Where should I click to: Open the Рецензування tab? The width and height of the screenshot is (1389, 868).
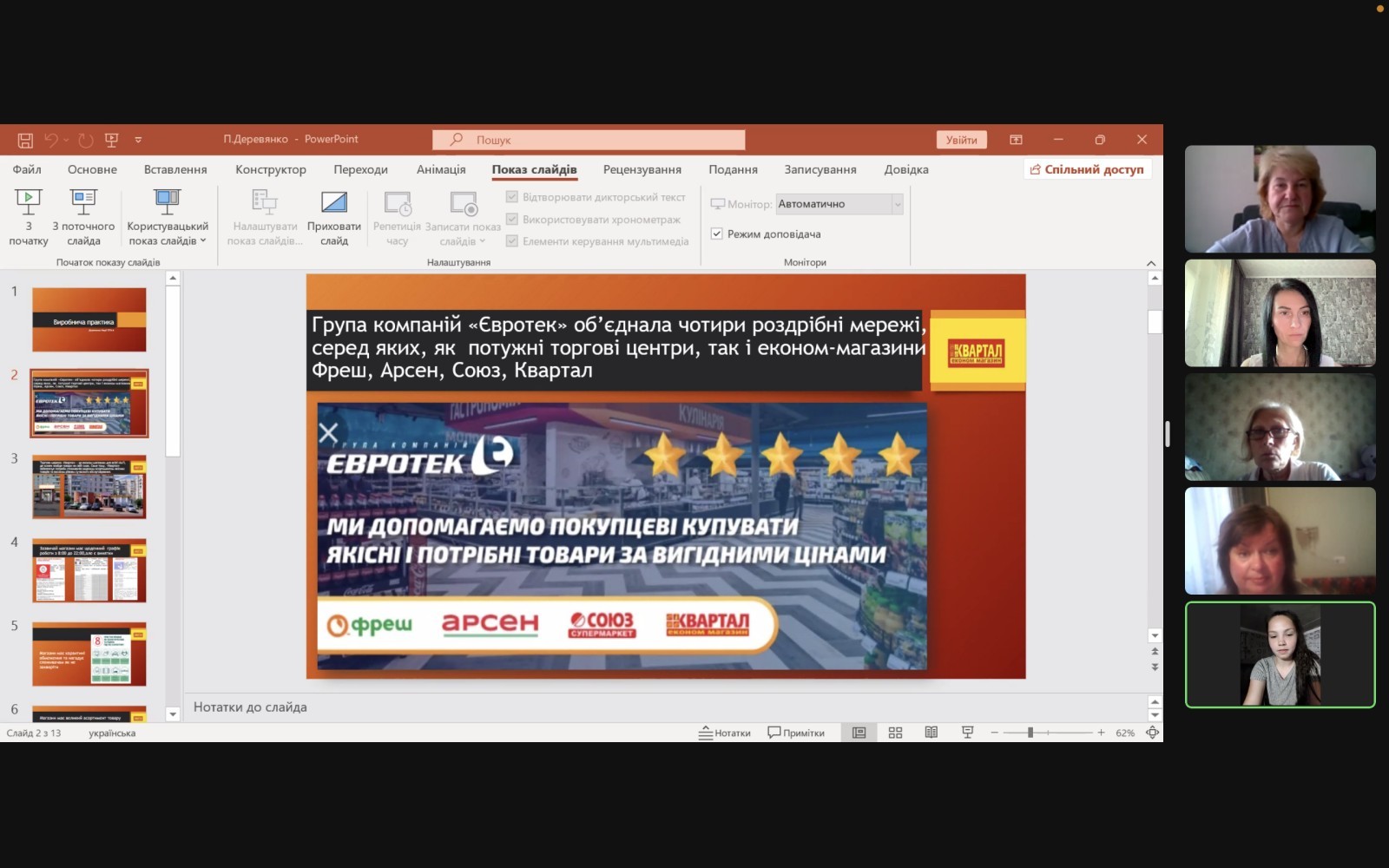(642, 169)
